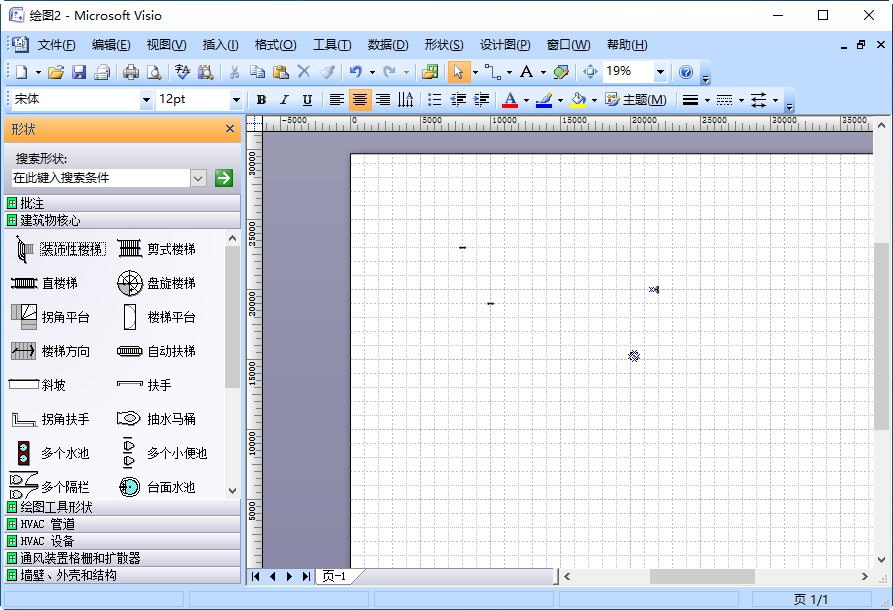Click the New document icon
893x610 pixels.
(x=22, y=72)
